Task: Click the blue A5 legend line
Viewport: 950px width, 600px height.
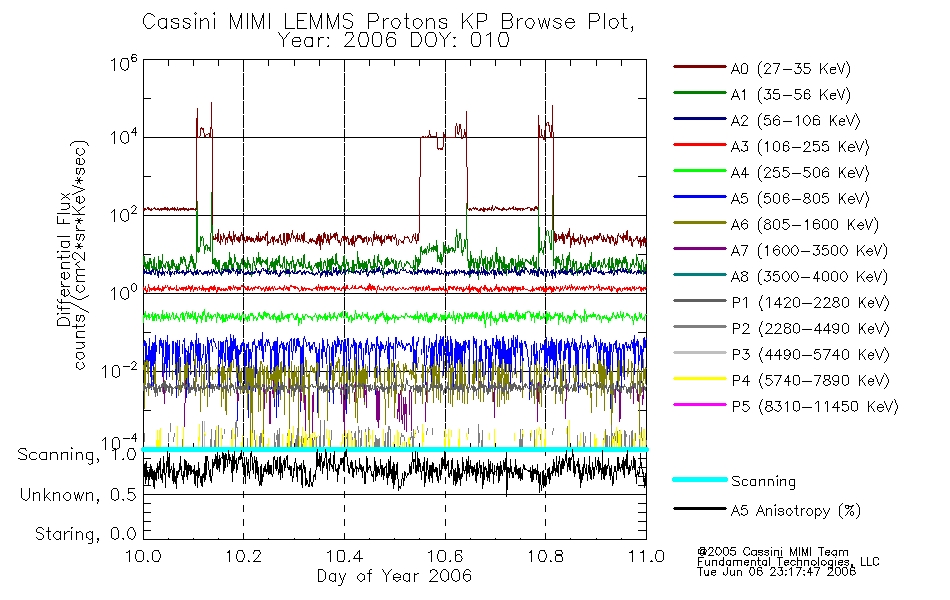Action: pyautogui.click(x=700, y=197)
